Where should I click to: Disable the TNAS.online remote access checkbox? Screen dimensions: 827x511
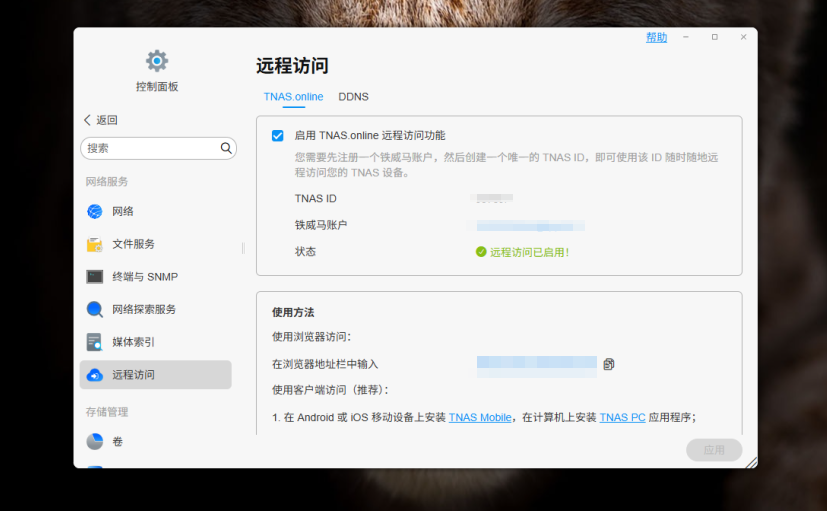(x=278, y=135)
